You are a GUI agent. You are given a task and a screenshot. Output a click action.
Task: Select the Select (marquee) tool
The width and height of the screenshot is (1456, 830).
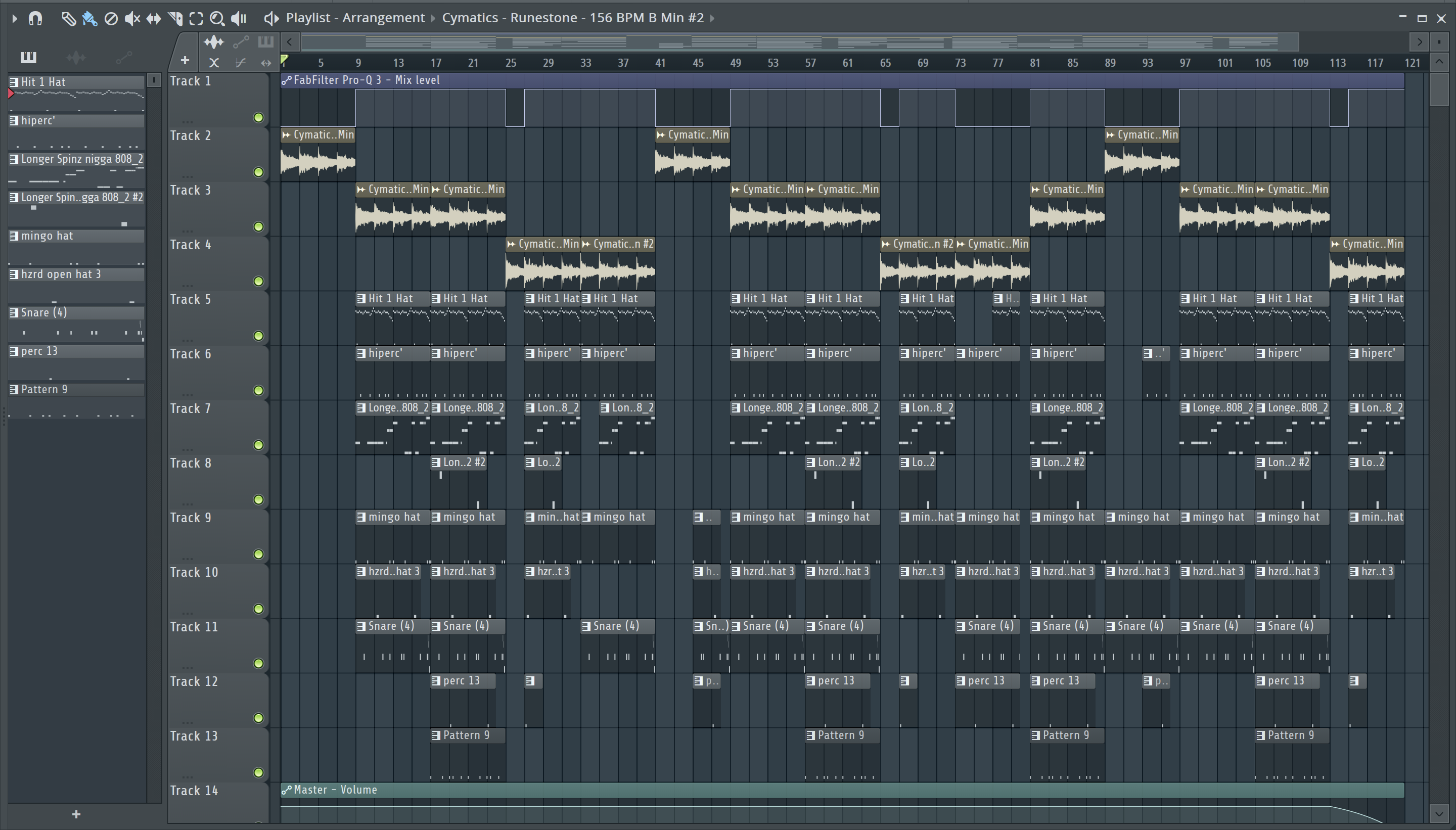[196, 19]
